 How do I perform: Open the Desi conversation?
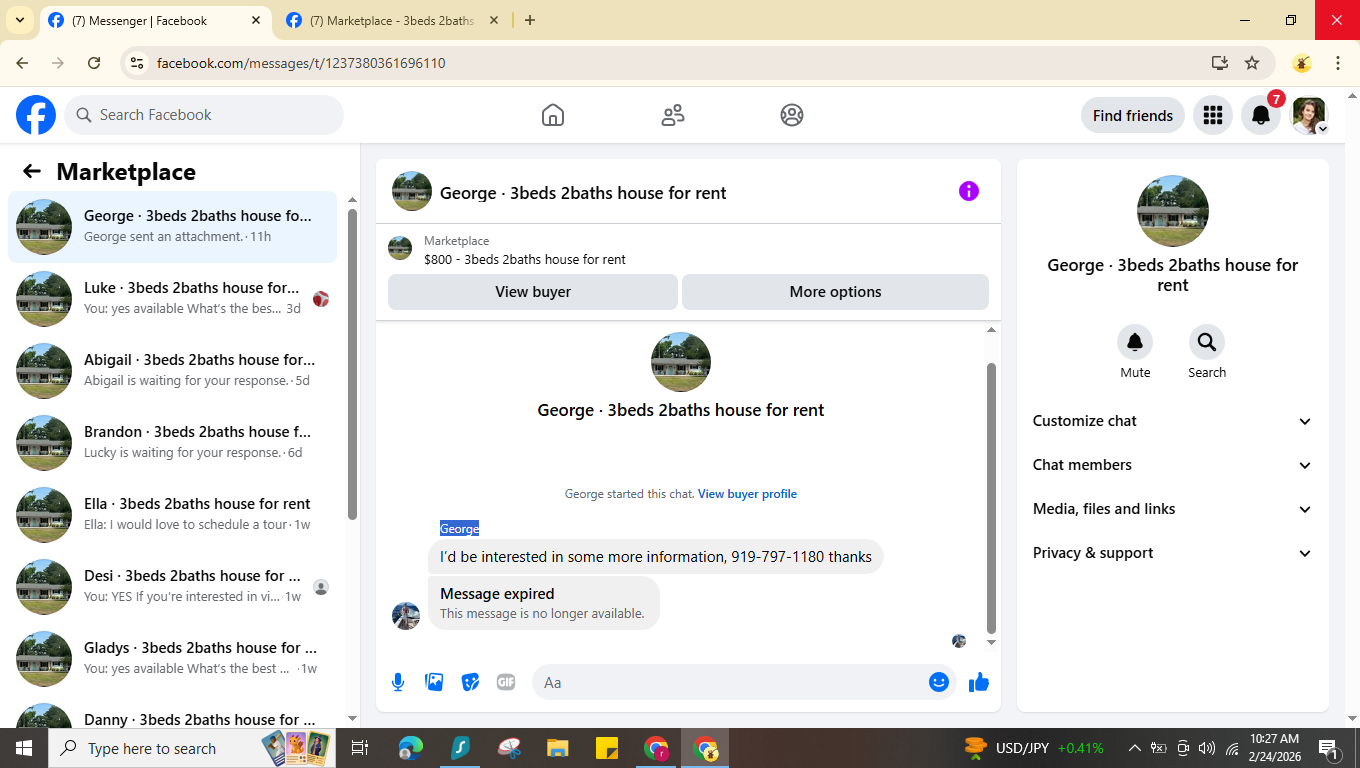[172, 587]
